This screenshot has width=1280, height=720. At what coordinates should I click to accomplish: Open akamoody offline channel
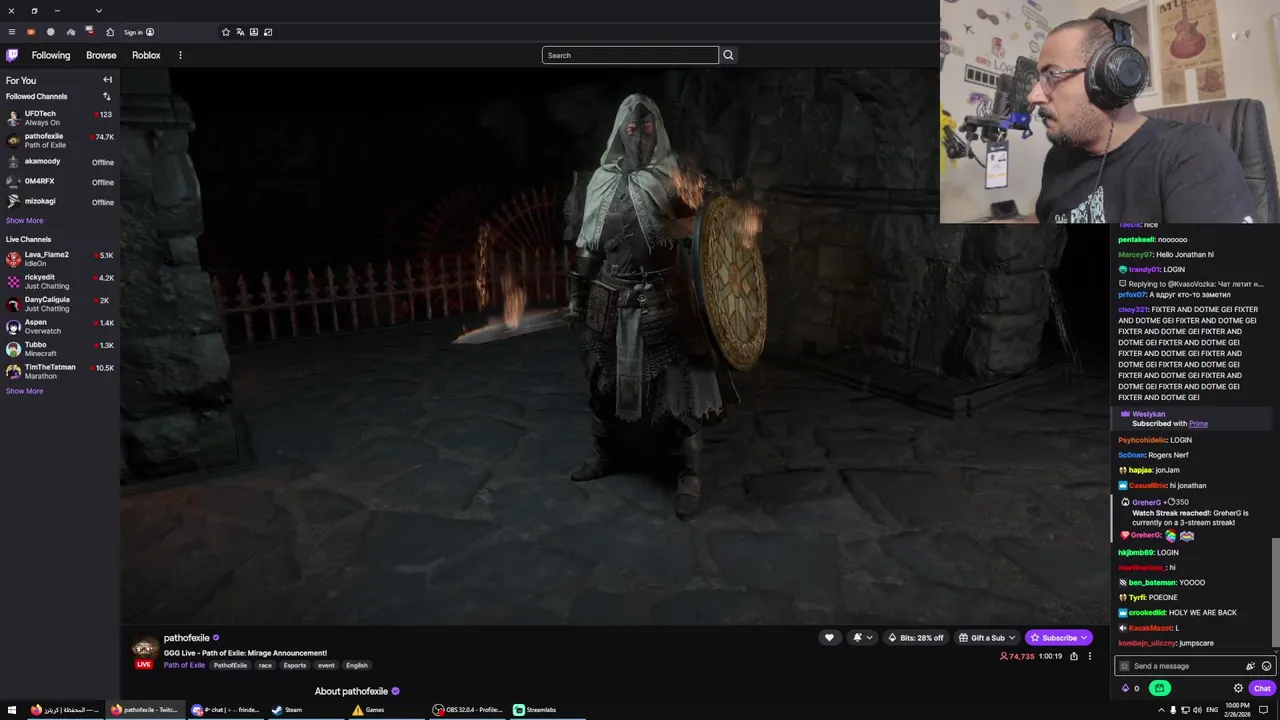point(60,162)
